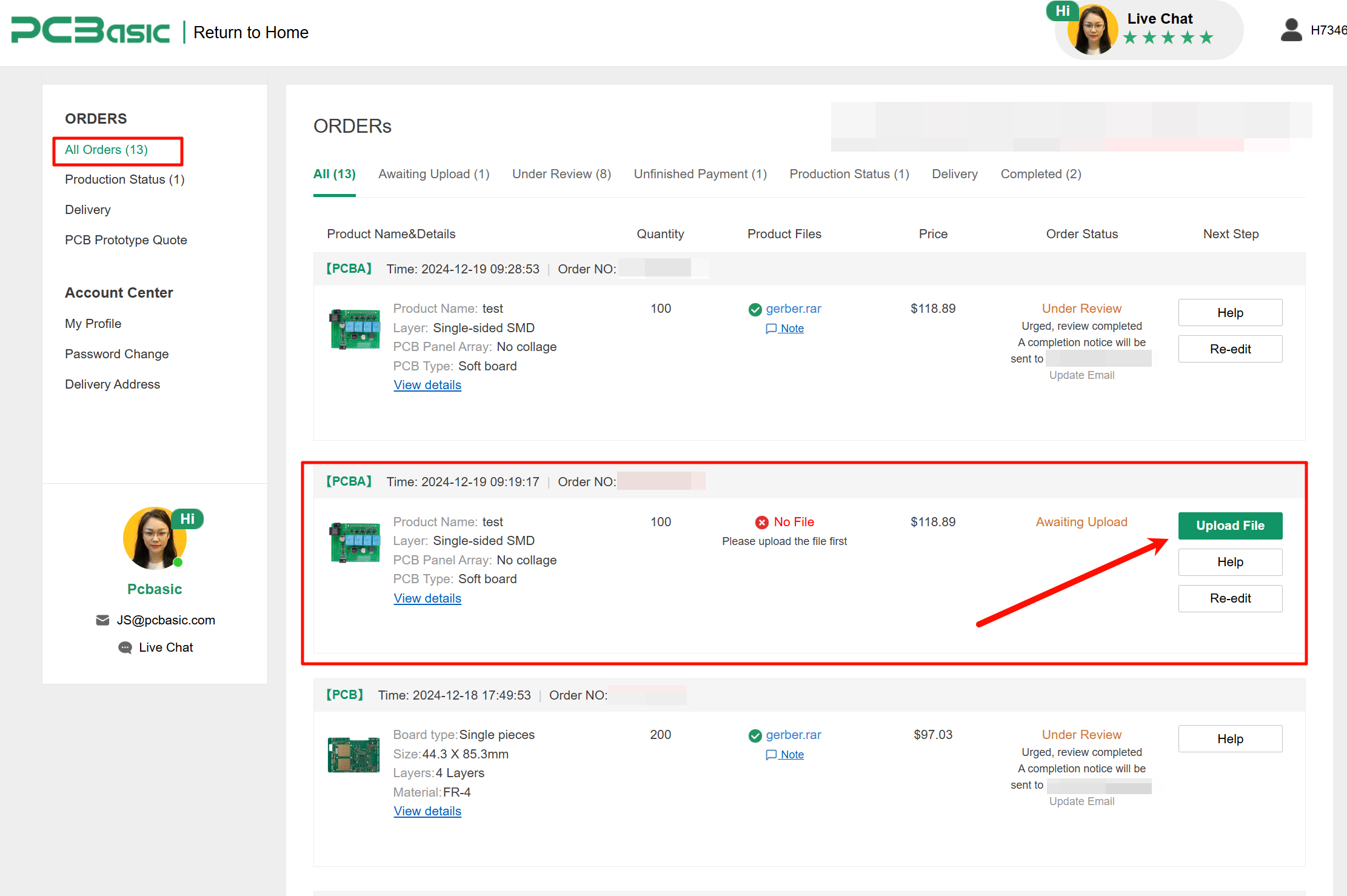Switch to All (13) tab
Image resolution: width=1347 pixels, height=896 pixels.
(334, 174)
